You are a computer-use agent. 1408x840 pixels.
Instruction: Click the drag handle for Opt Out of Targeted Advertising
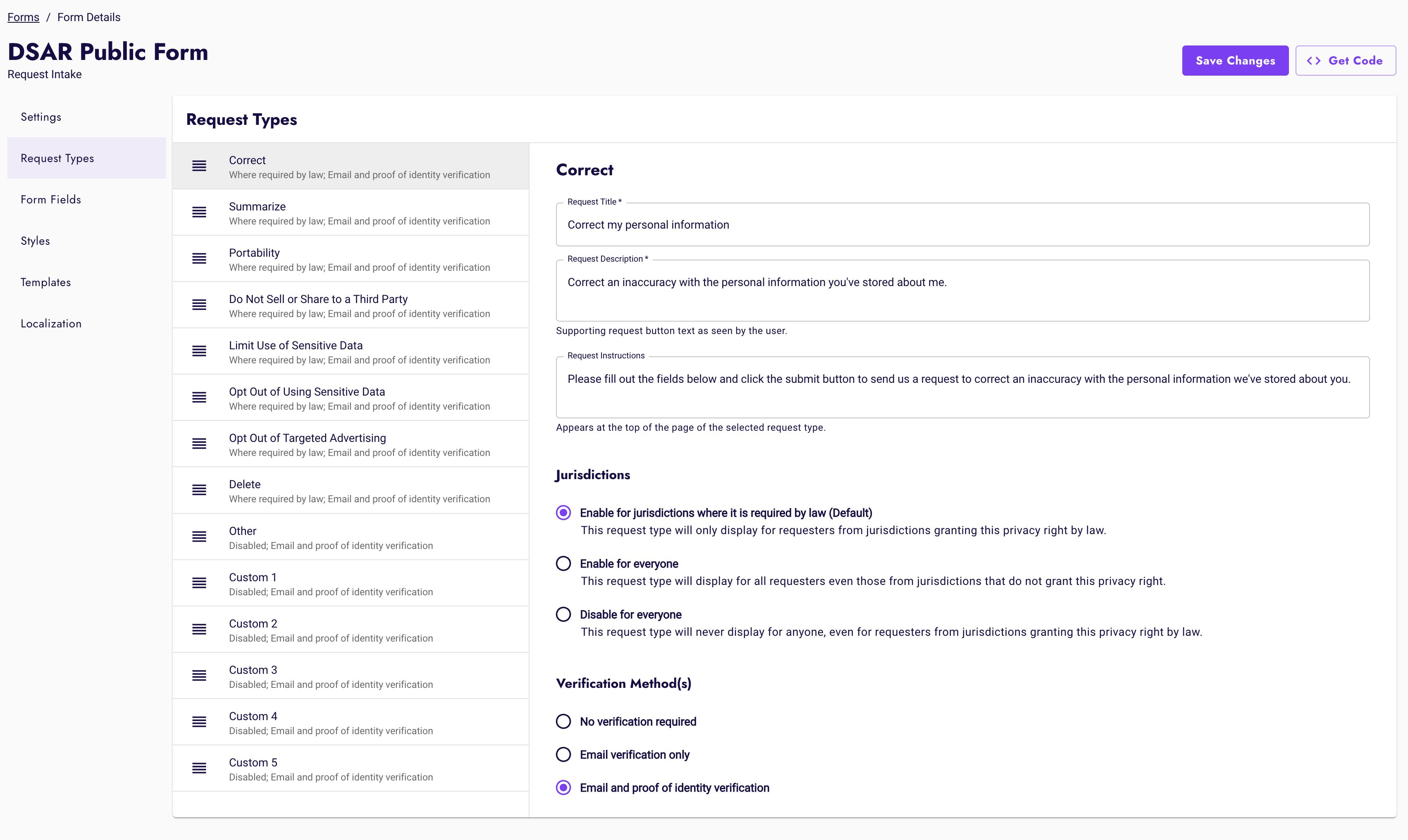click(x=199, y=444)
